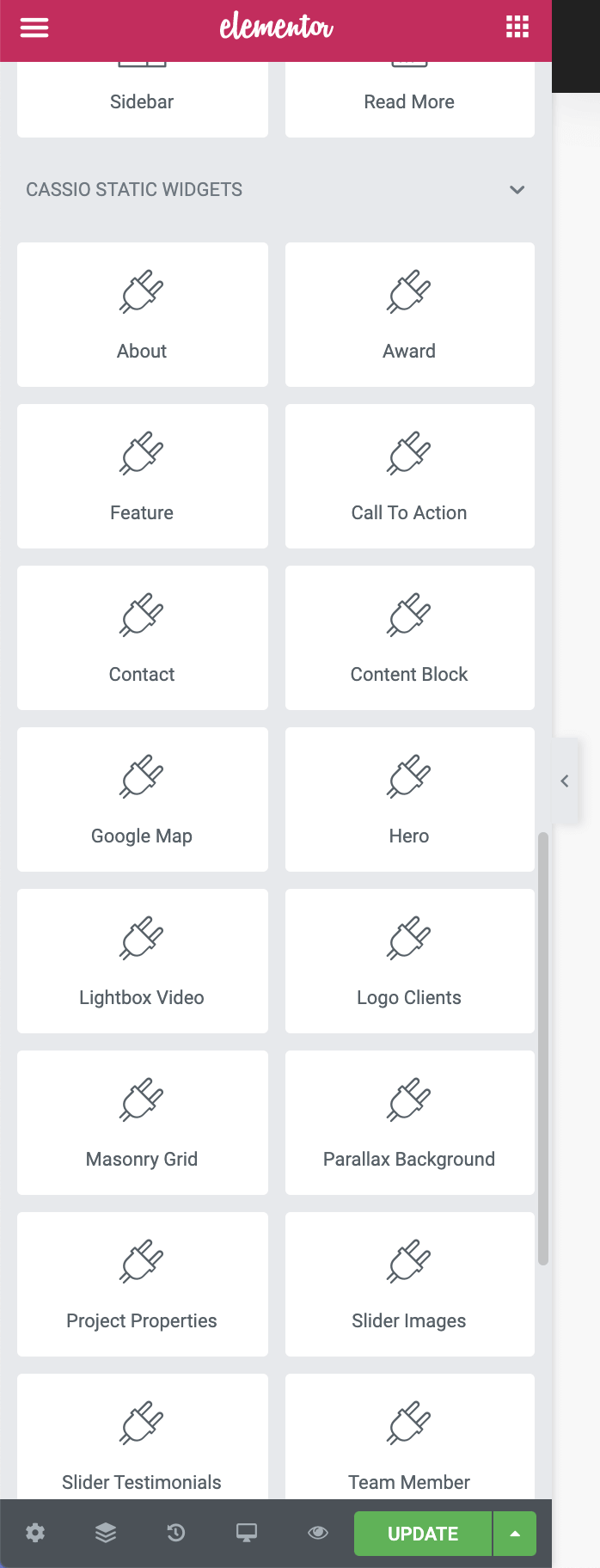Select the Hero widget

coord(409,799)
